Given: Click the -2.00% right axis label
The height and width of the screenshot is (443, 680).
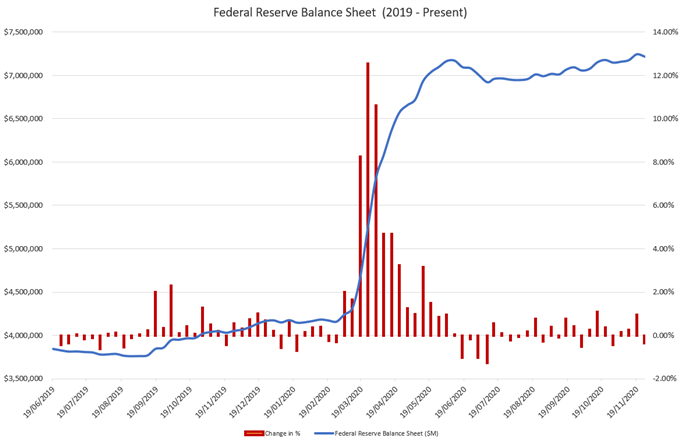Looking at the screenshot, I should 664,378.
